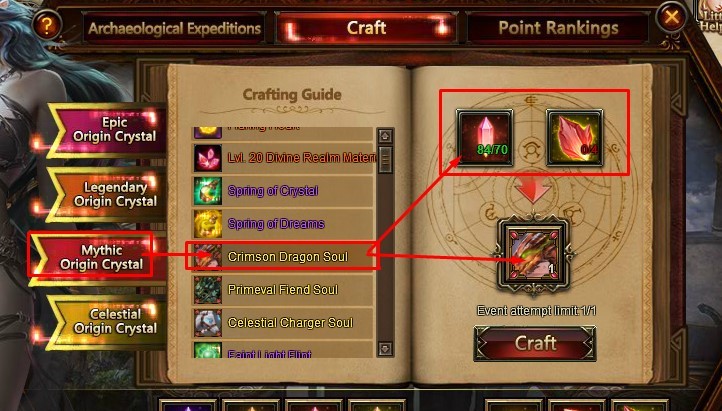Select the Primeval Fiend Soul icon
The height and width of the screenshot is (411, 722).
(x=208, y=289)
